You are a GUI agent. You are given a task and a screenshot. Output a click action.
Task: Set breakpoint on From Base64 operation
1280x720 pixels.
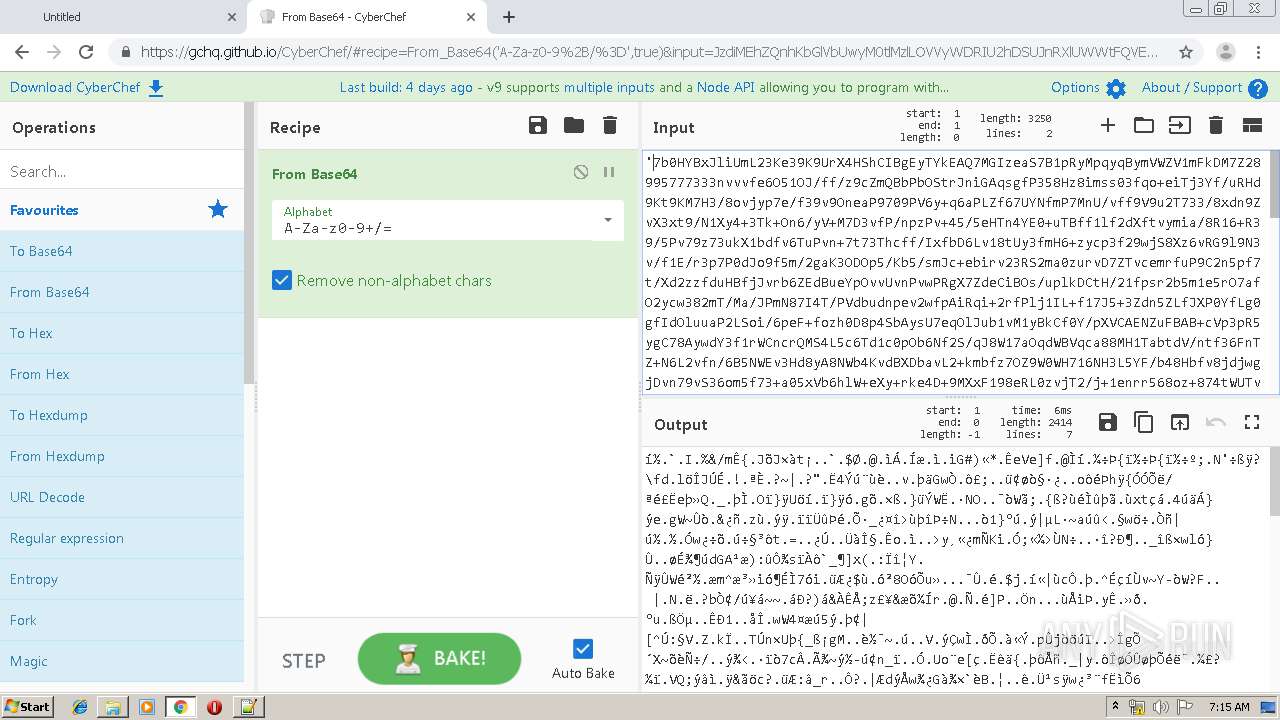point(609,172)
